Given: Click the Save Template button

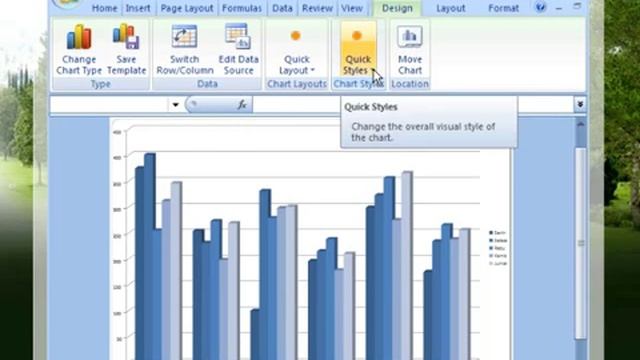Looking at the screenshot, I should [x=126, y=49].
